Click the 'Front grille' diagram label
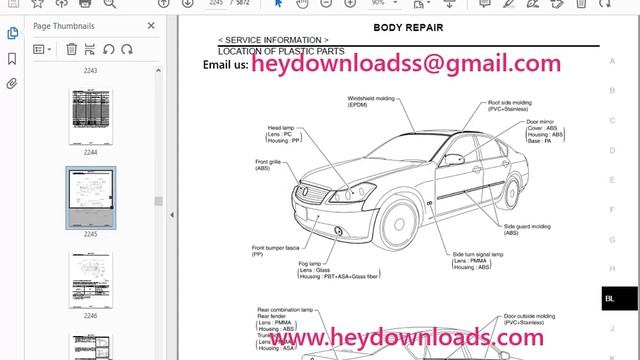 pyautogui.click(x=268, y=162)
